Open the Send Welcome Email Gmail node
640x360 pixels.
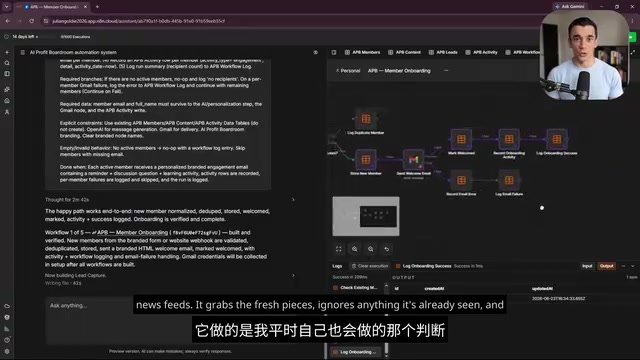click(413, 160)
